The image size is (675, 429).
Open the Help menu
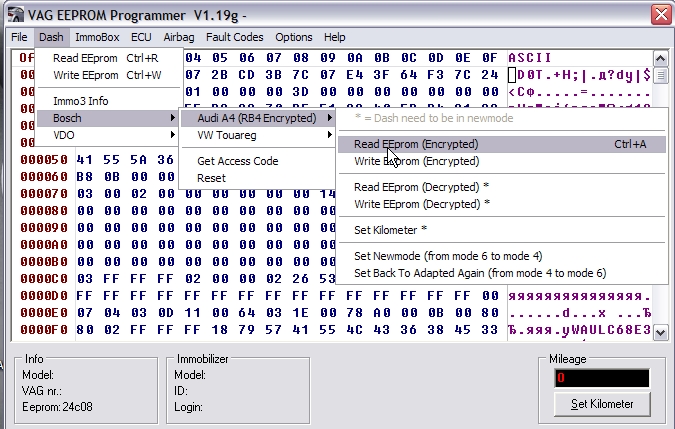coord(334,37)
